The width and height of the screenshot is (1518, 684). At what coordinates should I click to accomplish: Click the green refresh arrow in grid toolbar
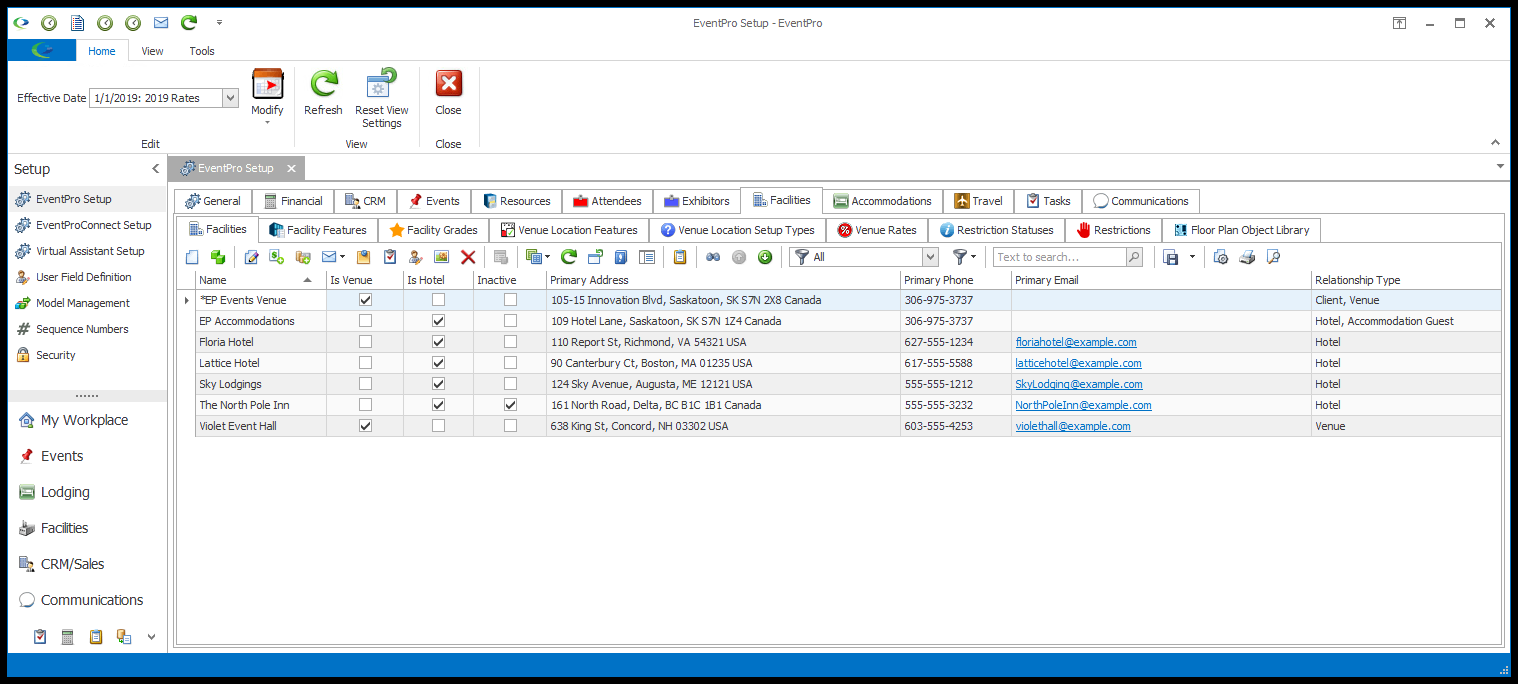(x=568, y=257)
